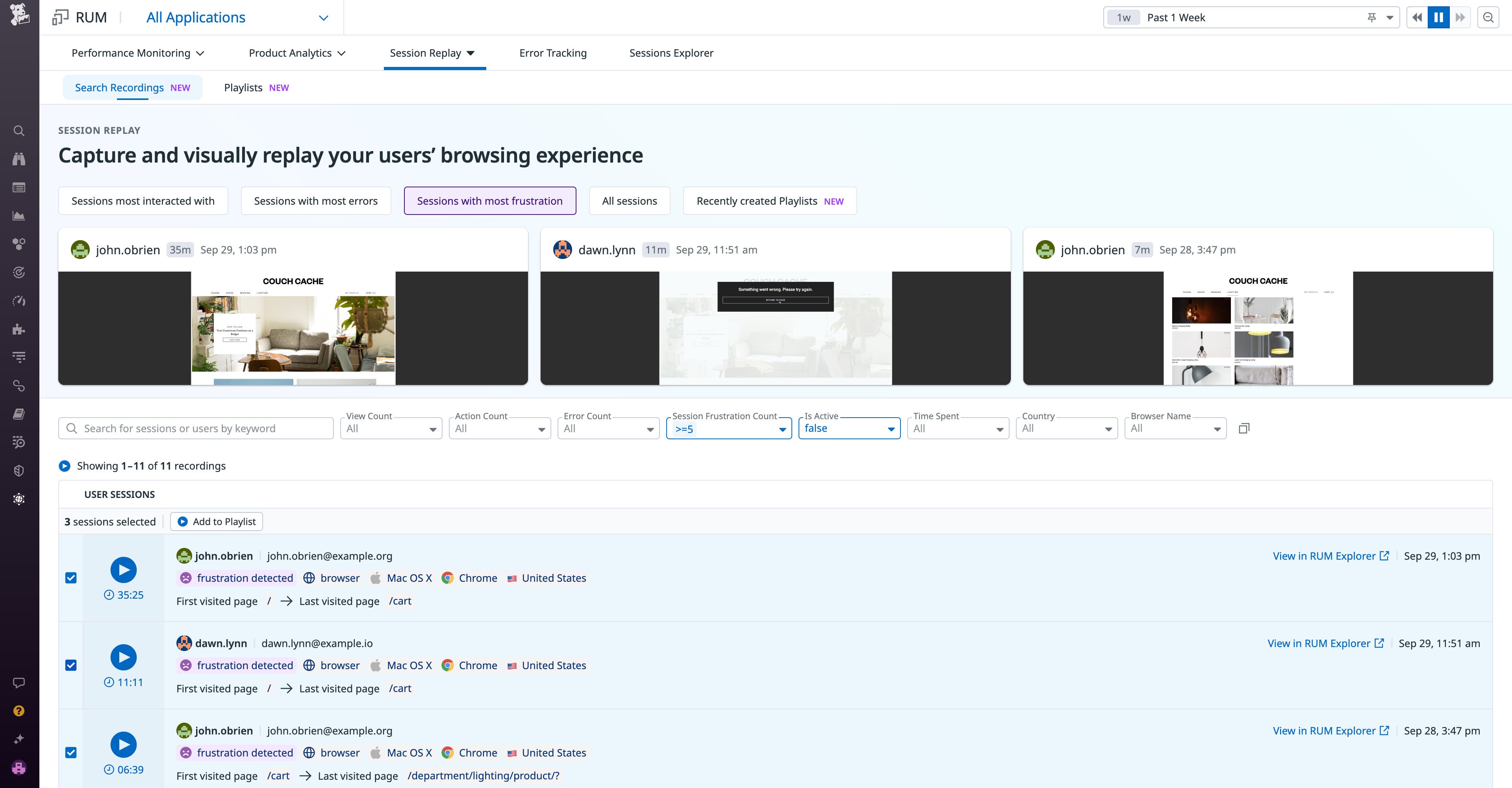
Task: Open the search magnifier icon in the left sidebar
Action: (x=19, y=131)
